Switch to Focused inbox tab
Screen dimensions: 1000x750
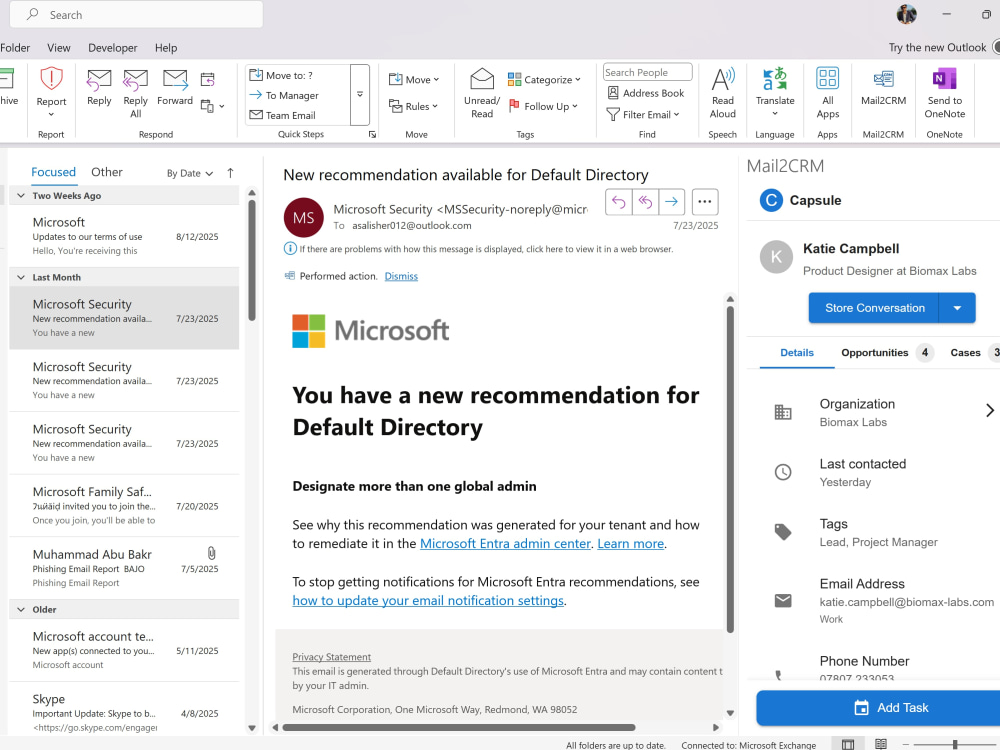(x=54, y=172)
